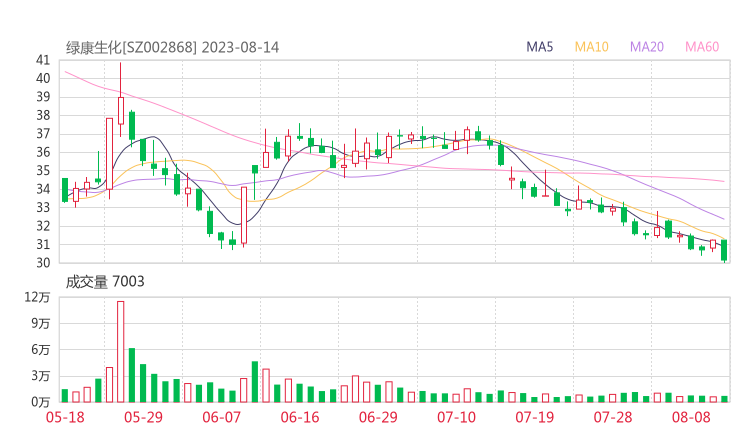This screenshot has width=740, height=440.
Task: Click the 3万 volume axis label
Action: coord(40,376)
